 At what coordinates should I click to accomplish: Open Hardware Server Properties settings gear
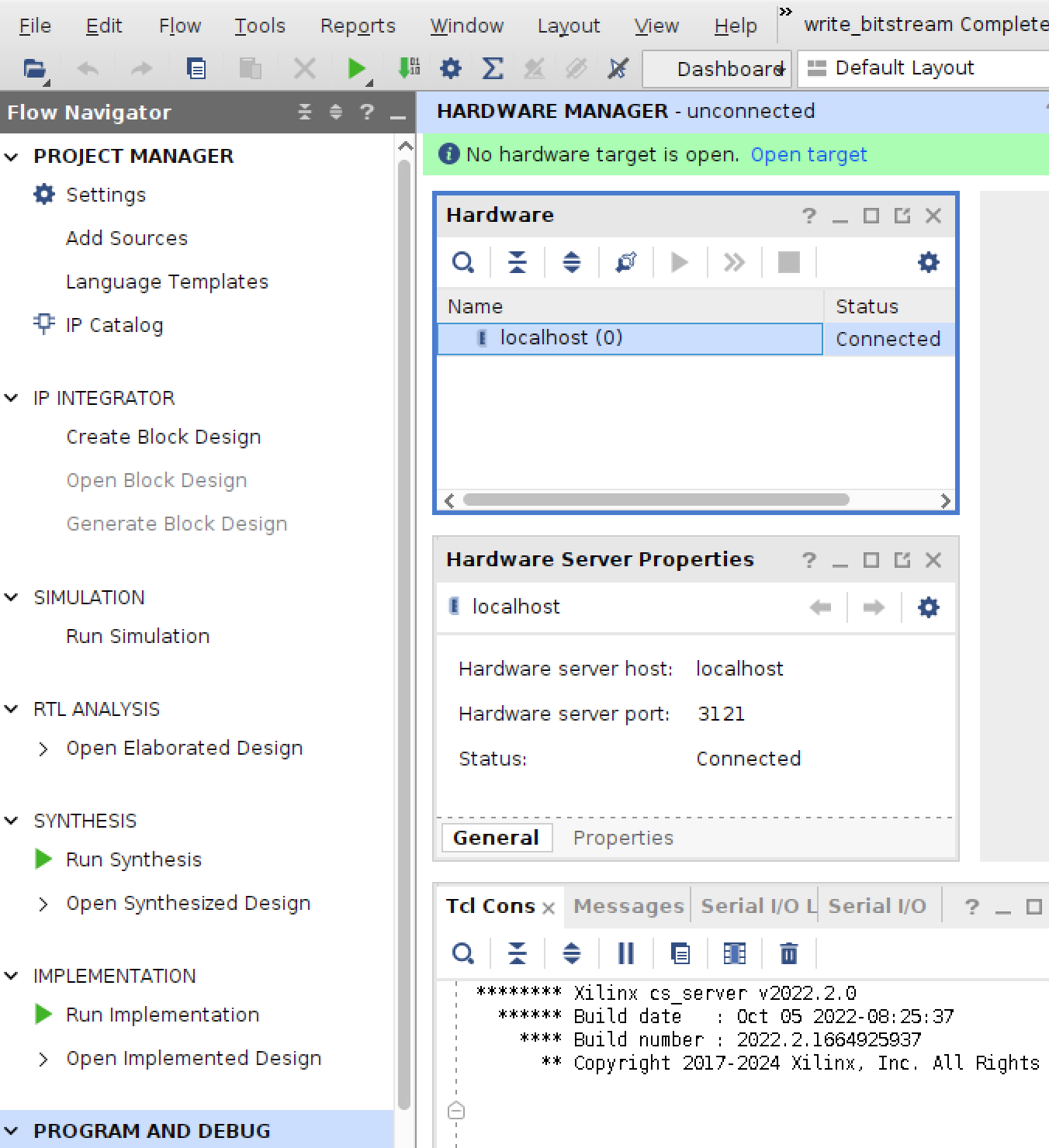(x=929, y=607)
